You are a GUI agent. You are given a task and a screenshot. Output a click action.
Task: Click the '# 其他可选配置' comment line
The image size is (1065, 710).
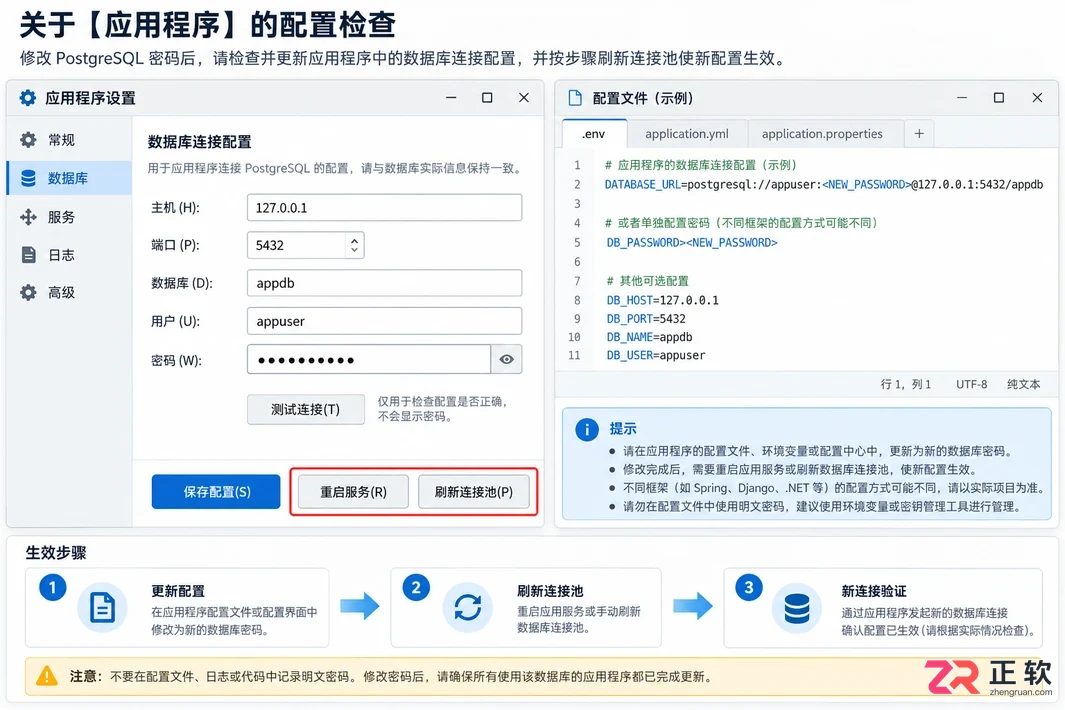pyautogui.click(x=647, y=281)
